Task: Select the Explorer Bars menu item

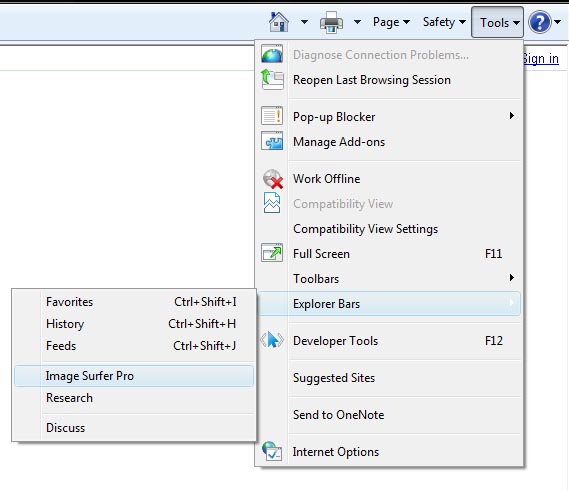Action: click(389, 303)
